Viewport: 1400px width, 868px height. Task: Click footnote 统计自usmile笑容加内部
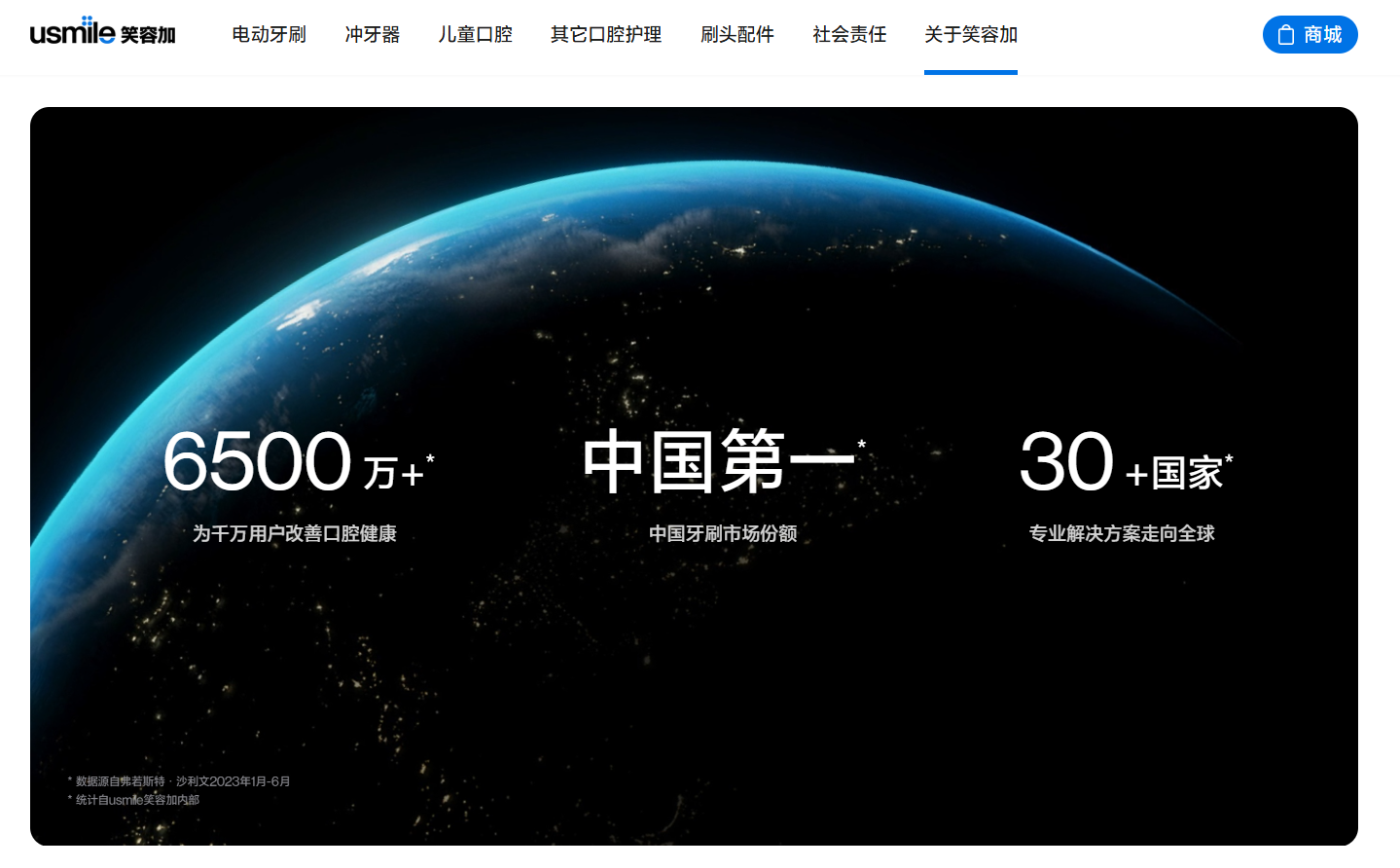pyautogui.click(x=133, y=800)
